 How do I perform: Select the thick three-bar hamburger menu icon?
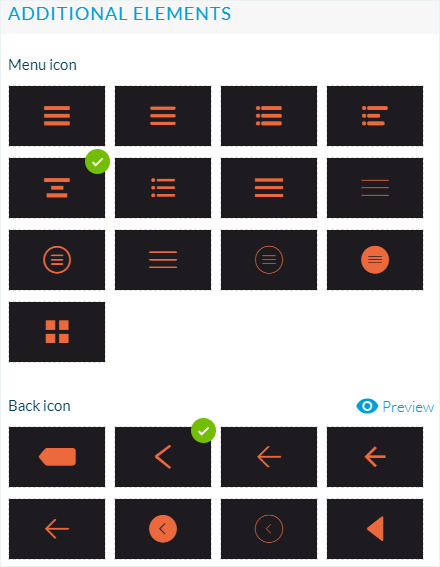coord(57,116)
